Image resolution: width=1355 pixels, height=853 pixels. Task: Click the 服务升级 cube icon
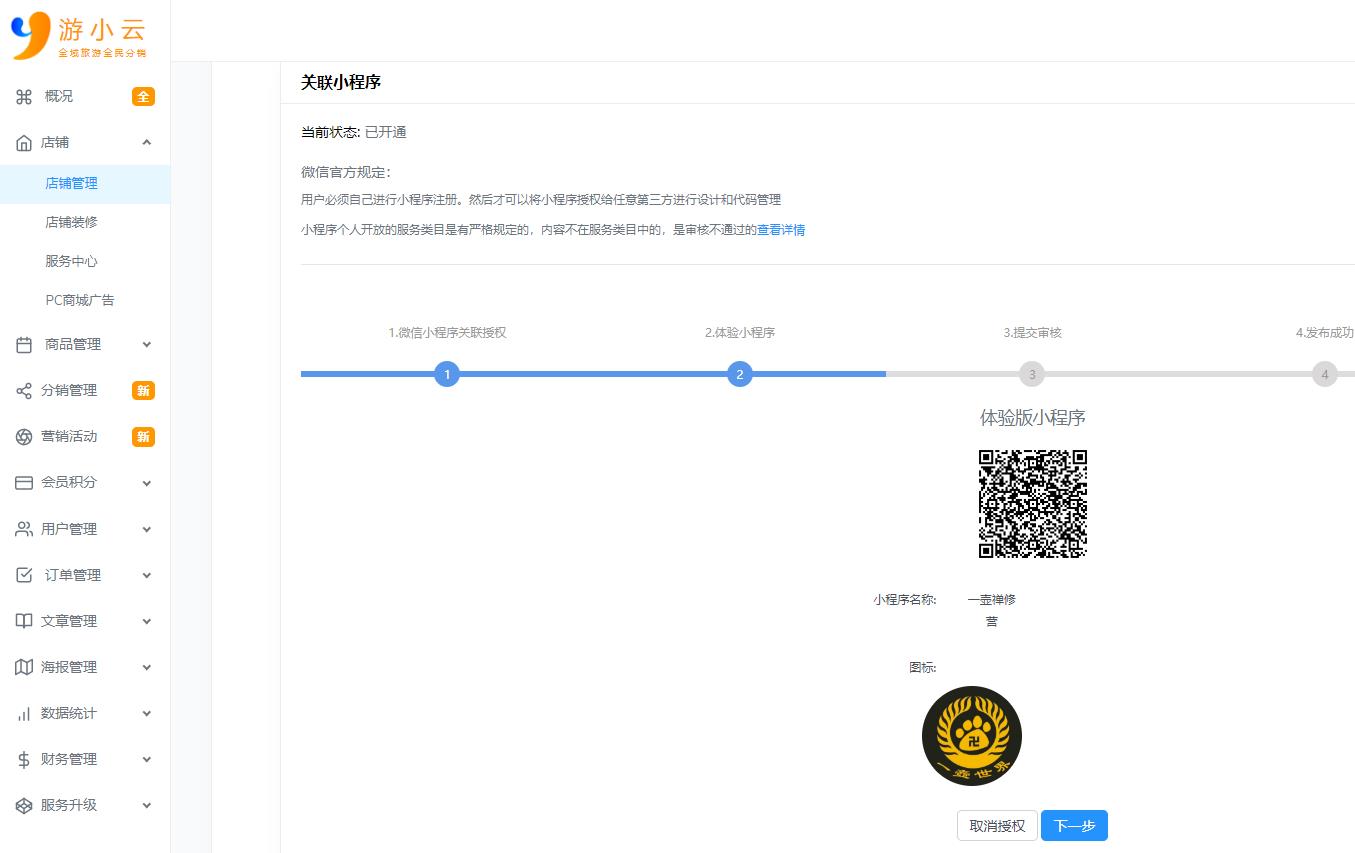pyautogui.click(x=24, y=805)
